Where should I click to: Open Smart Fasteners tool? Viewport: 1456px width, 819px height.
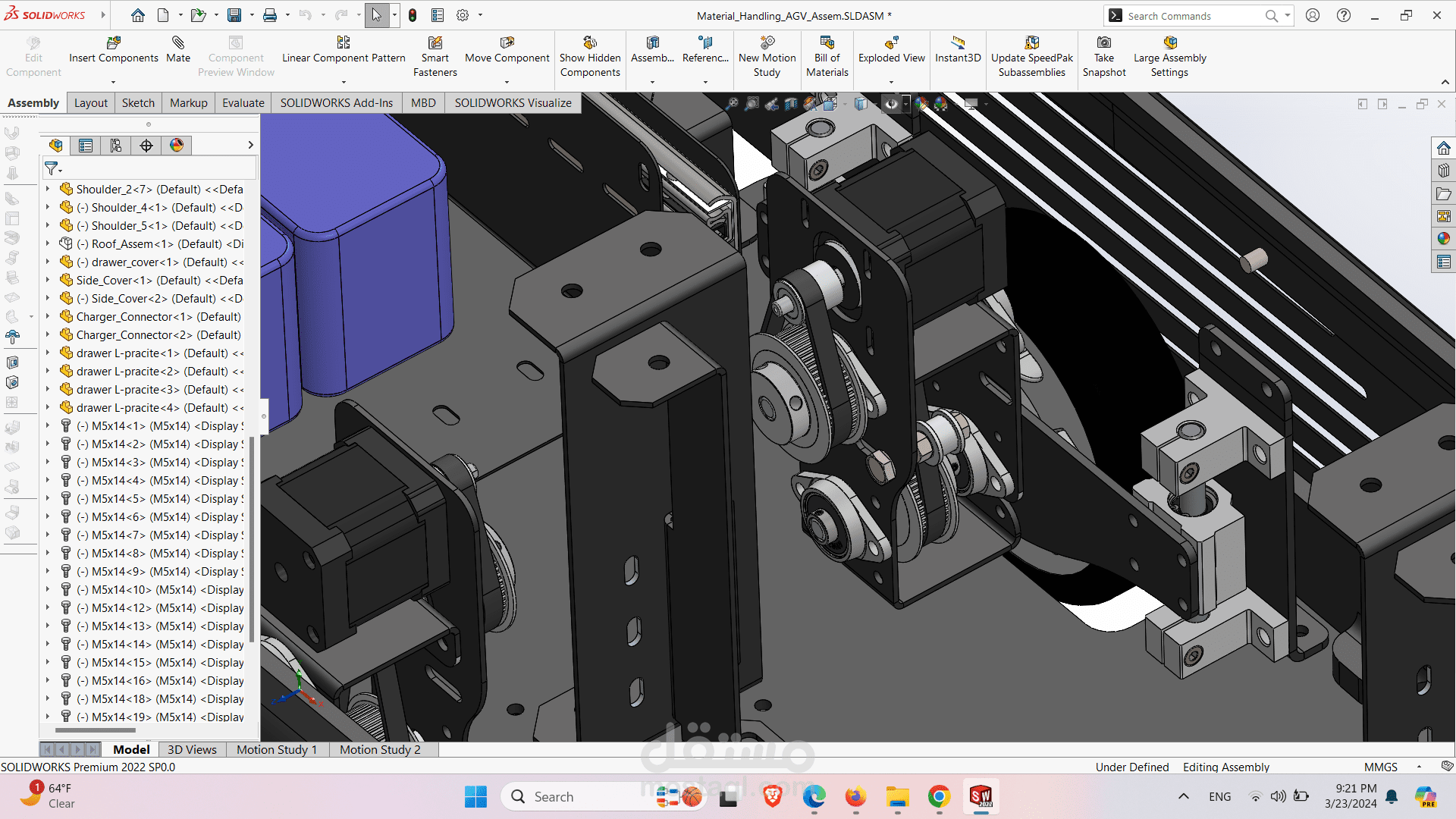click(435, 43)
